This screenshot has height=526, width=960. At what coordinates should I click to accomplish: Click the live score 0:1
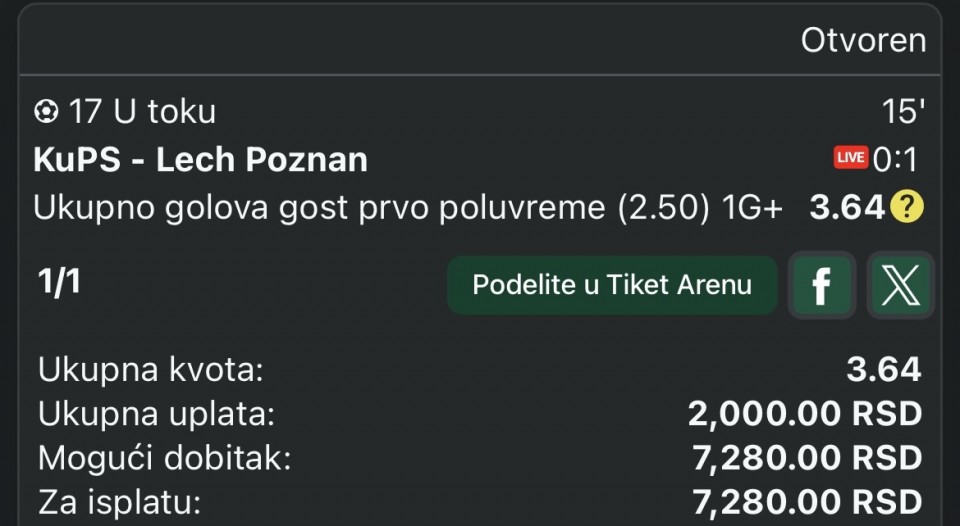point(896,159)
